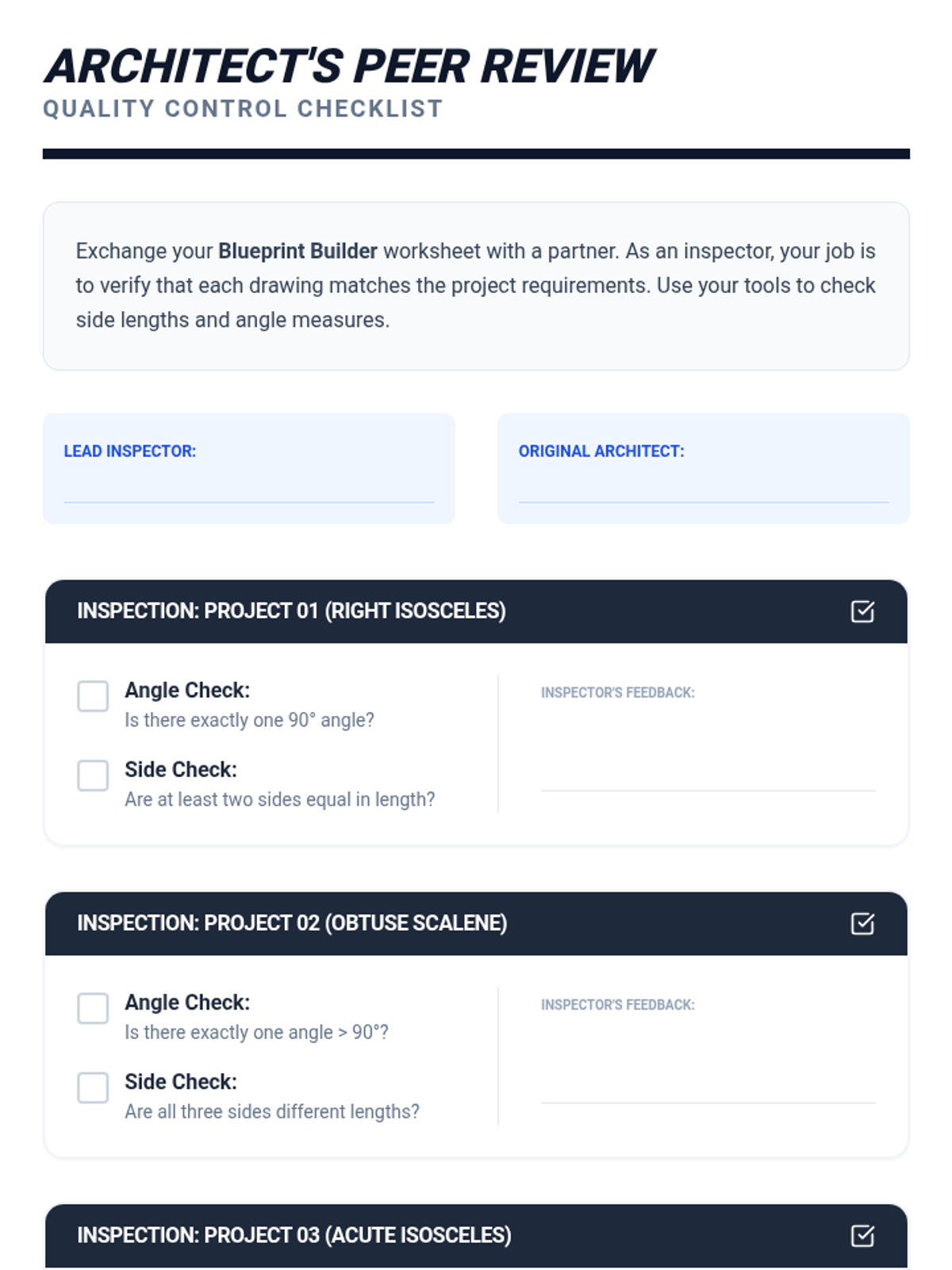
Task: Check Project 02 Side Check box
Action: pyautogui.click(x=93, y=1087)
